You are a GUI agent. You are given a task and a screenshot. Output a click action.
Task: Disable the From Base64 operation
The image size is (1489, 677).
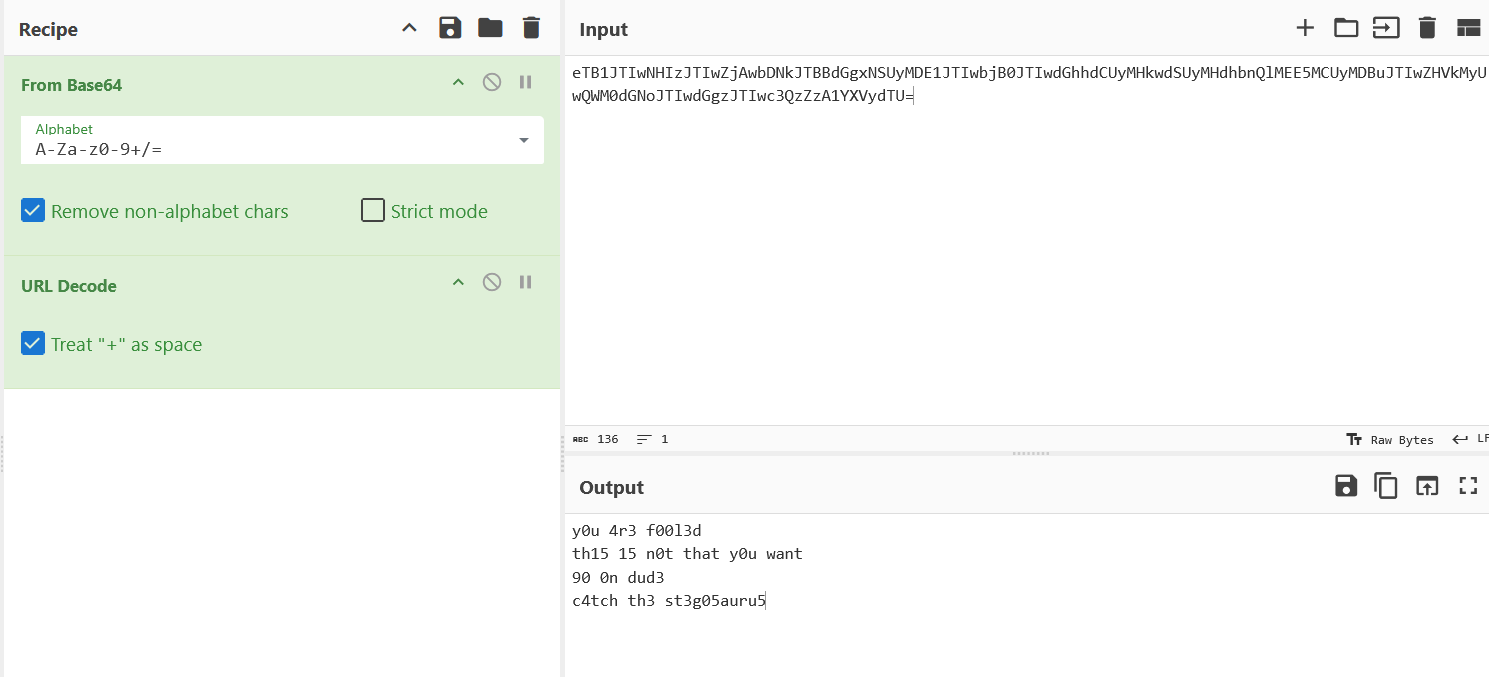point(492,82)
